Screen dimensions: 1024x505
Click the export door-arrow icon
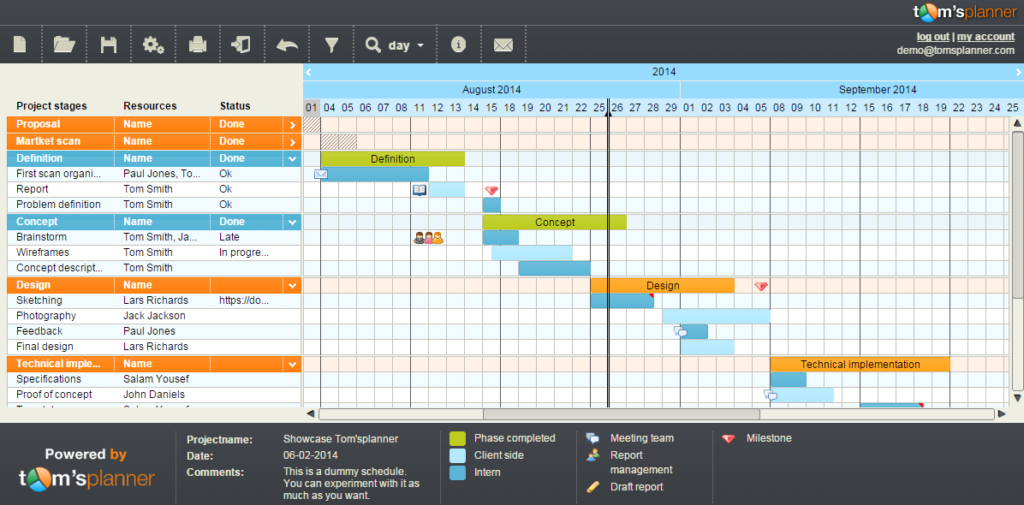tap(241, 45)
